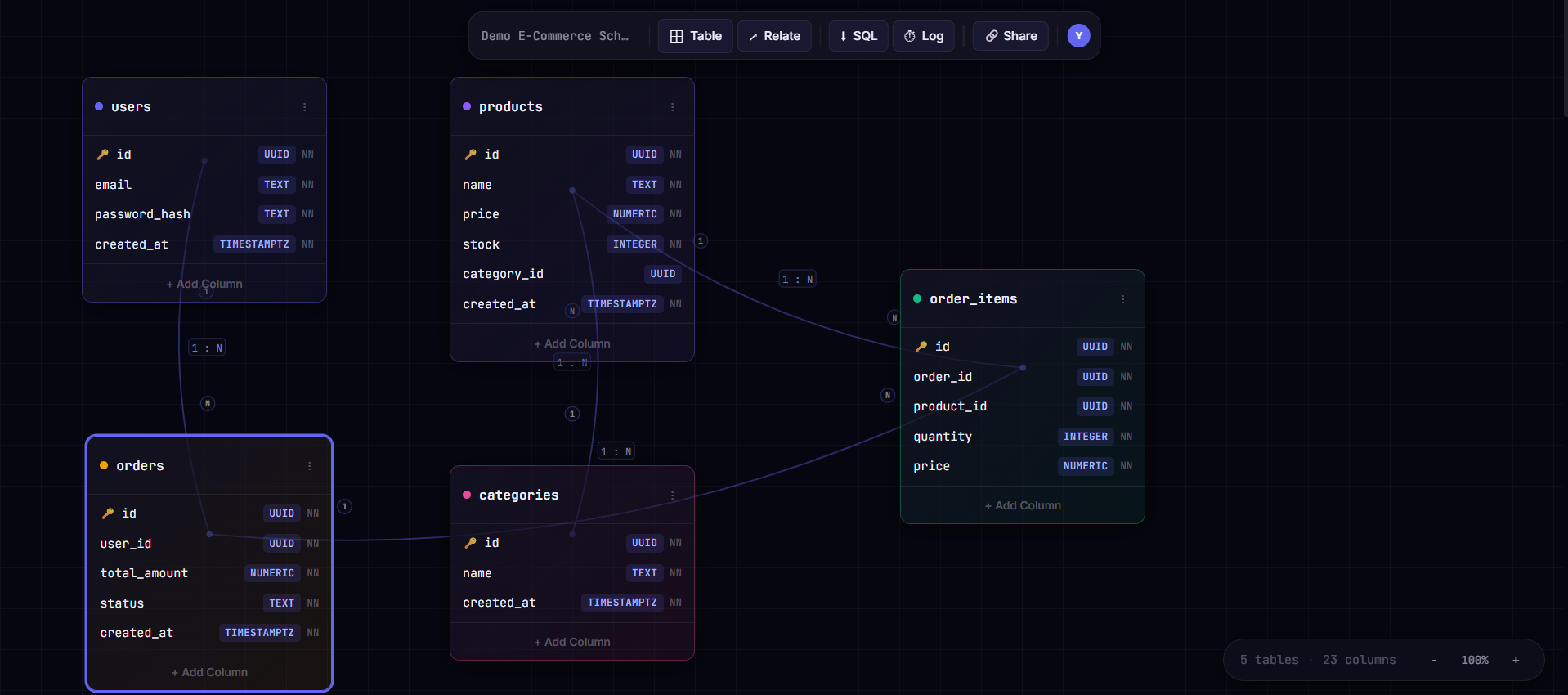Screen dimensions: 1568x695
Task: Click the key icon on users id
Action: coord(102,155)
